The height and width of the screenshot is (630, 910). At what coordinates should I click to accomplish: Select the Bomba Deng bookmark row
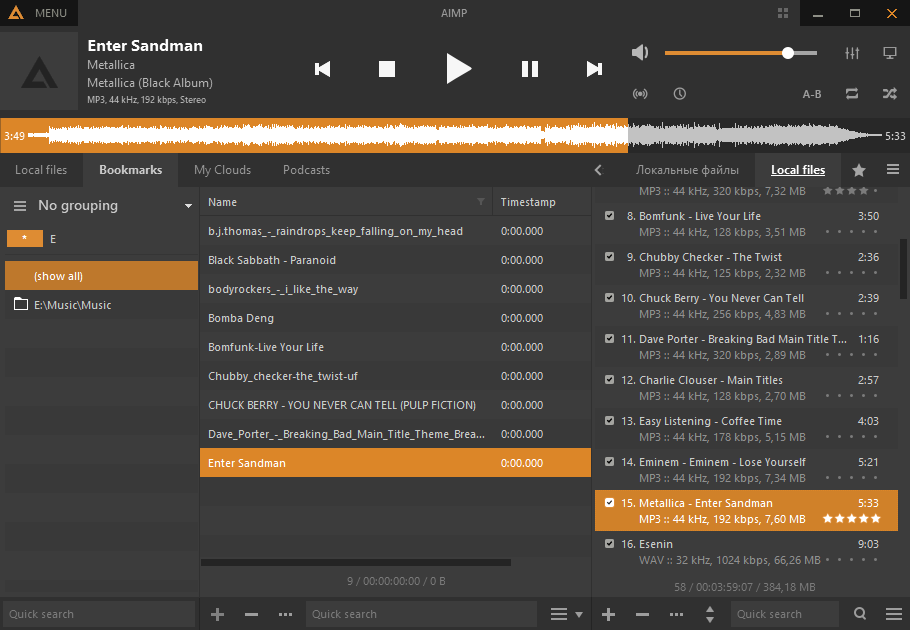tap(395, 318)
